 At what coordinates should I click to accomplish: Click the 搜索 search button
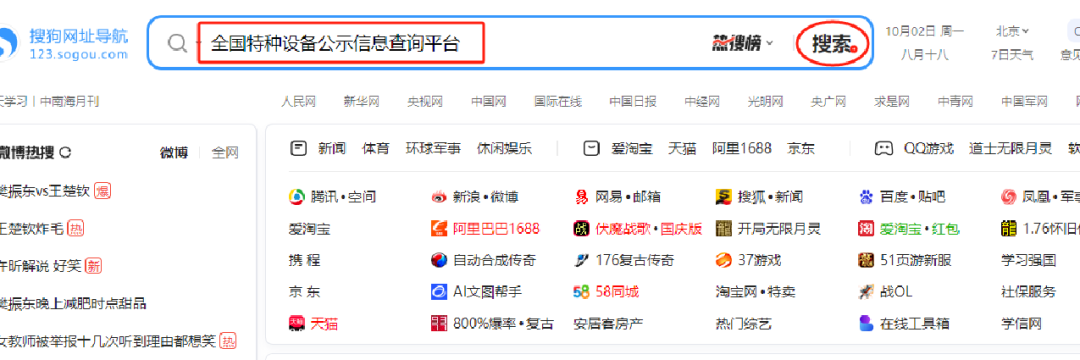[832, 43]
